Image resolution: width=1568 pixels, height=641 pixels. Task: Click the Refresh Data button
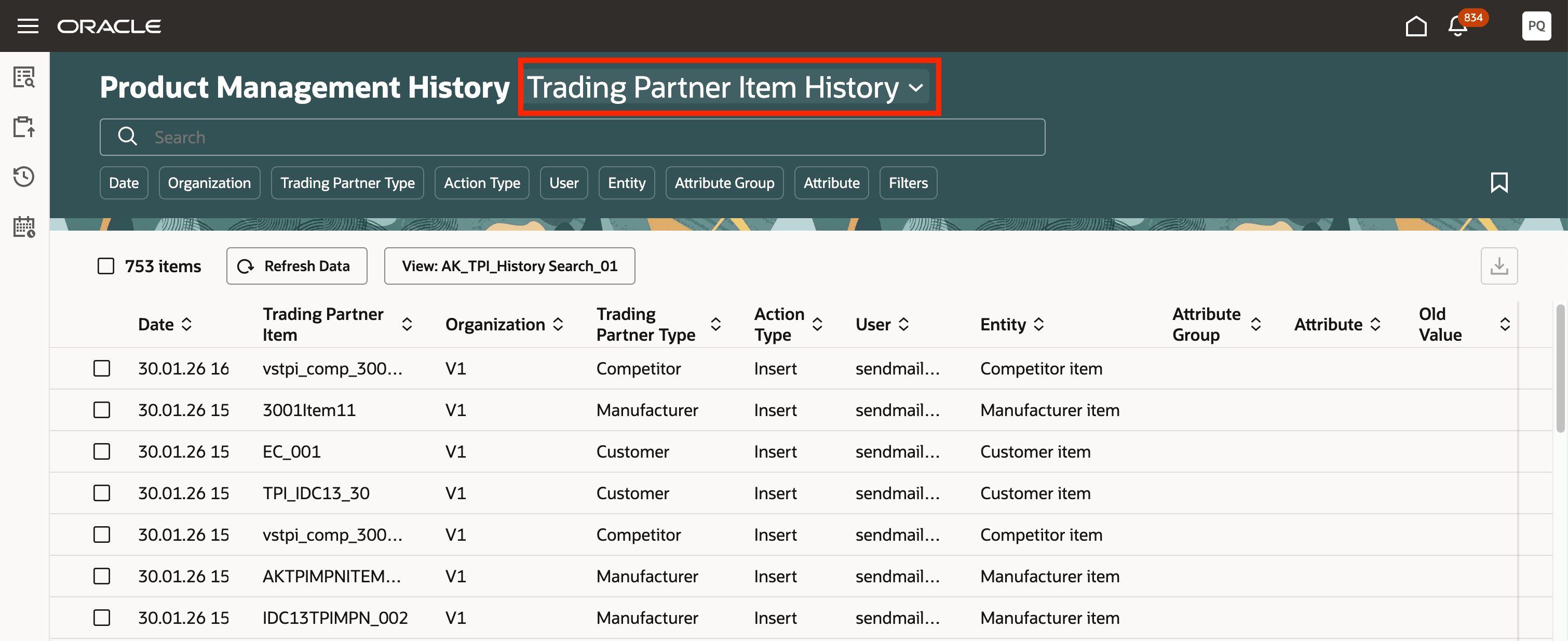point(296,266)
